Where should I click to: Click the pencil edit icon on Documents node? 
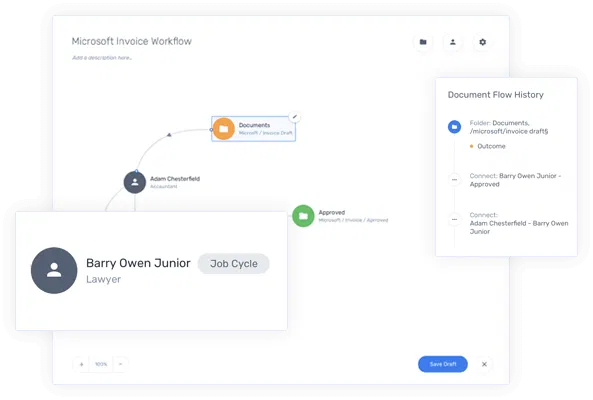tap(295, 117)
